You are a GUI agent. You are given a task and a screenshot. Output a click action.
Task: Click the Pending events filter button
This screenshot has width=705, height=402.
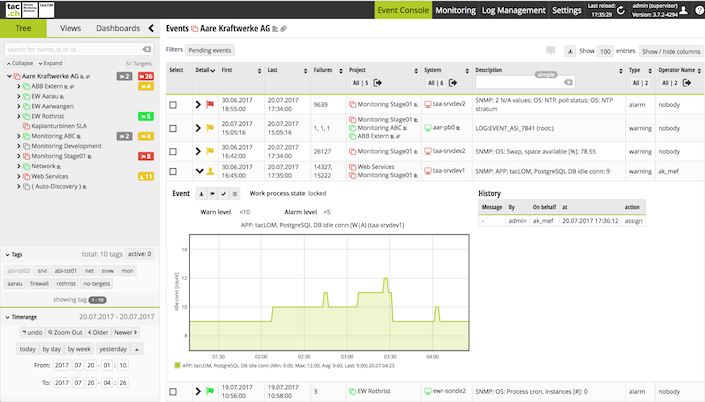210,50
